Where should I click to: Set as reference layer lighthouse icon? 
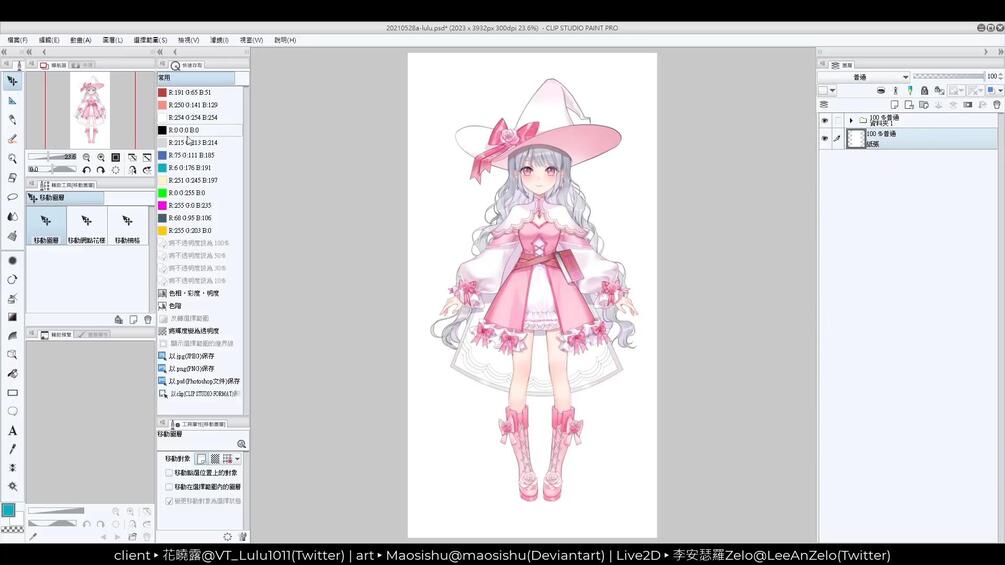(895, 90)
